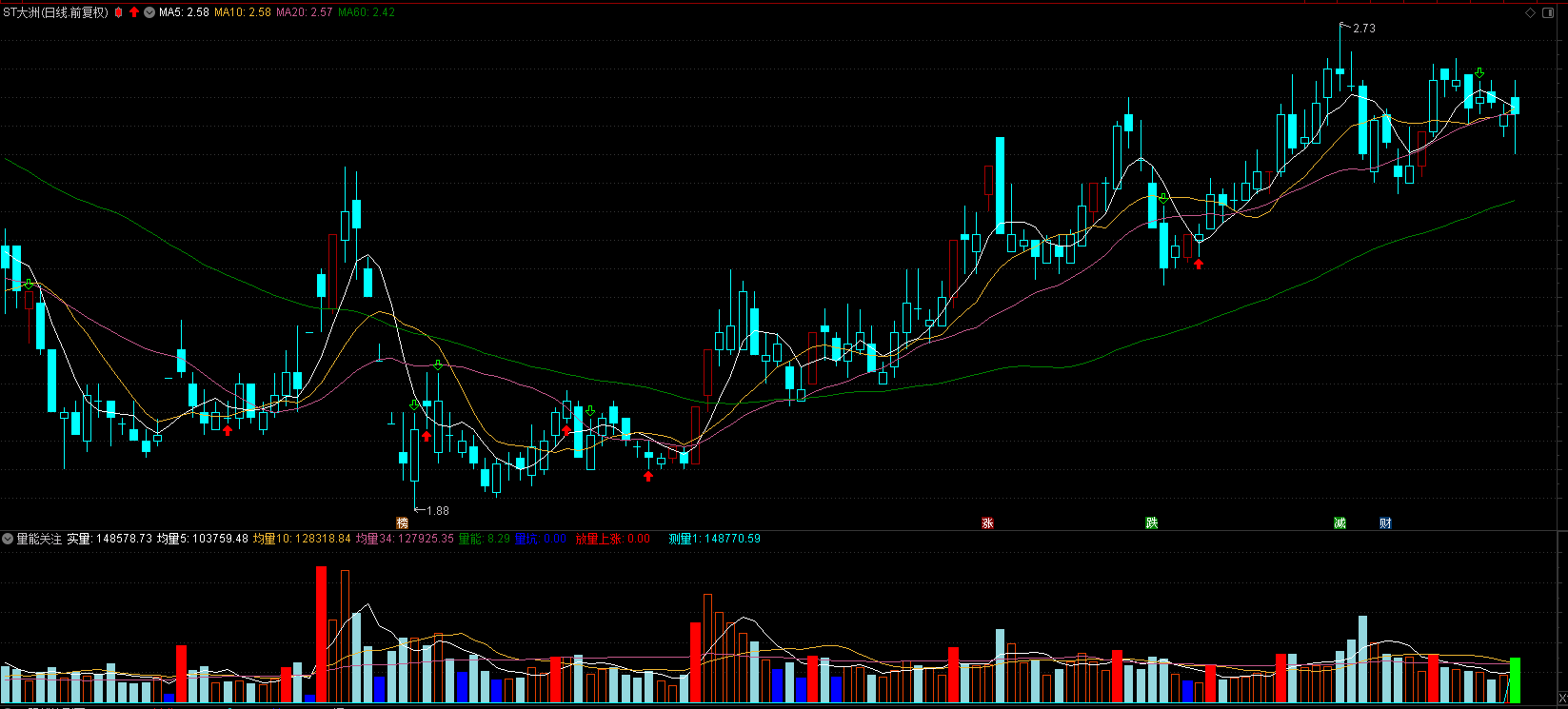Click the 量能关注 indicator name
The width and height of the screenshot is (1568, 709).
tap(39, 539)
